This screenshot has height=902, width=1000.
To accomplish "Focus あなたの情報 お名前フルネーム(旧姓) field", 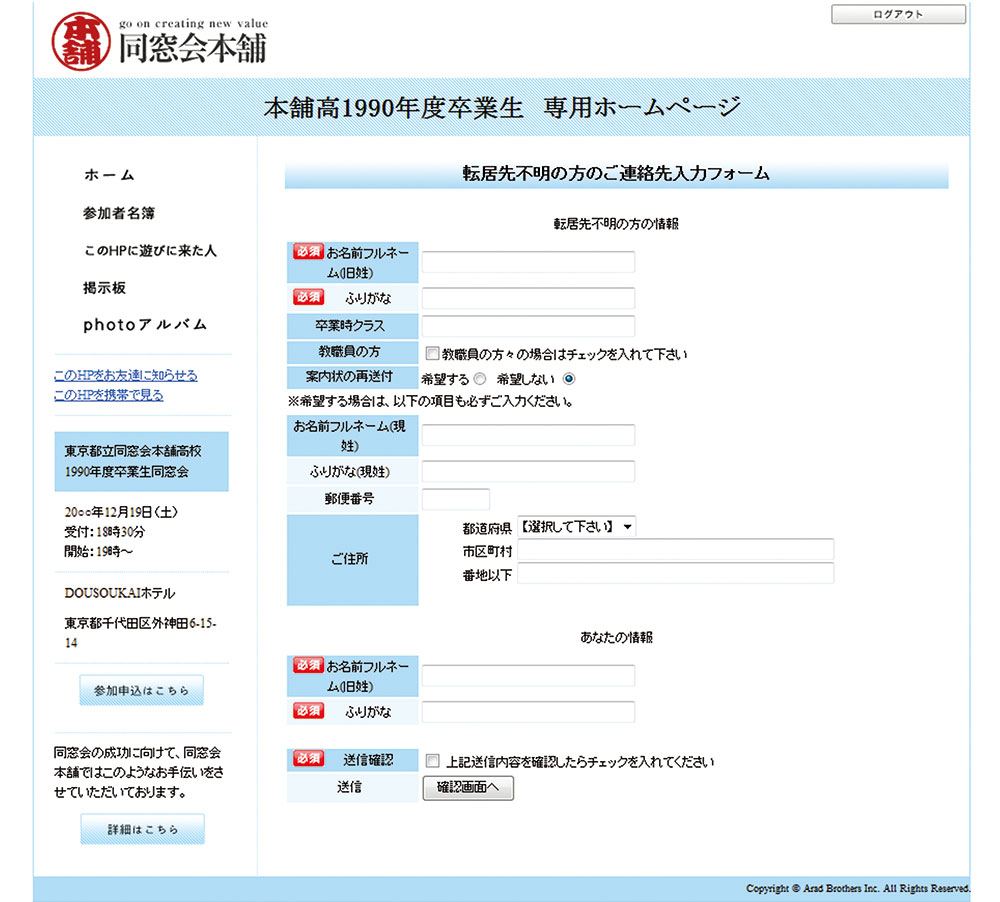I will click(x=528, y=676).
